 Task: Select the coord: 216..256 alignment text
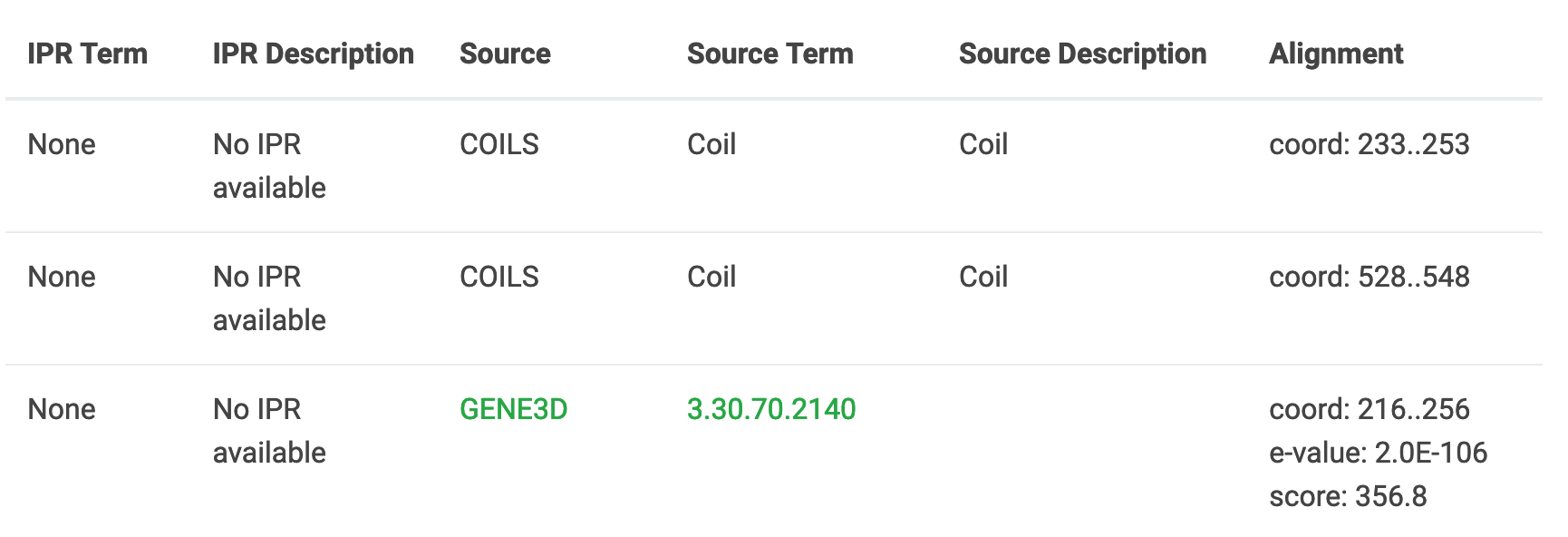(x=1369, y=409)
